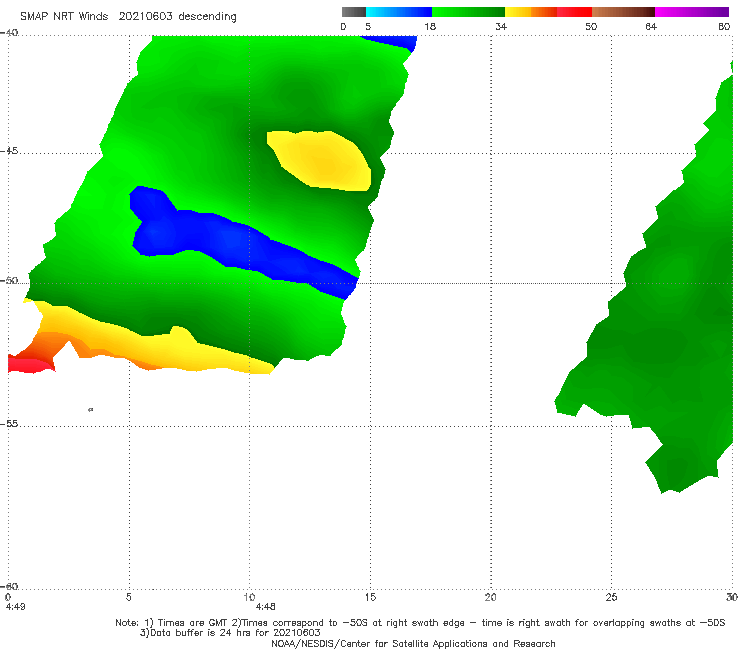
Task: Click the red segment of the color bar
Action: tap(574, 12)
